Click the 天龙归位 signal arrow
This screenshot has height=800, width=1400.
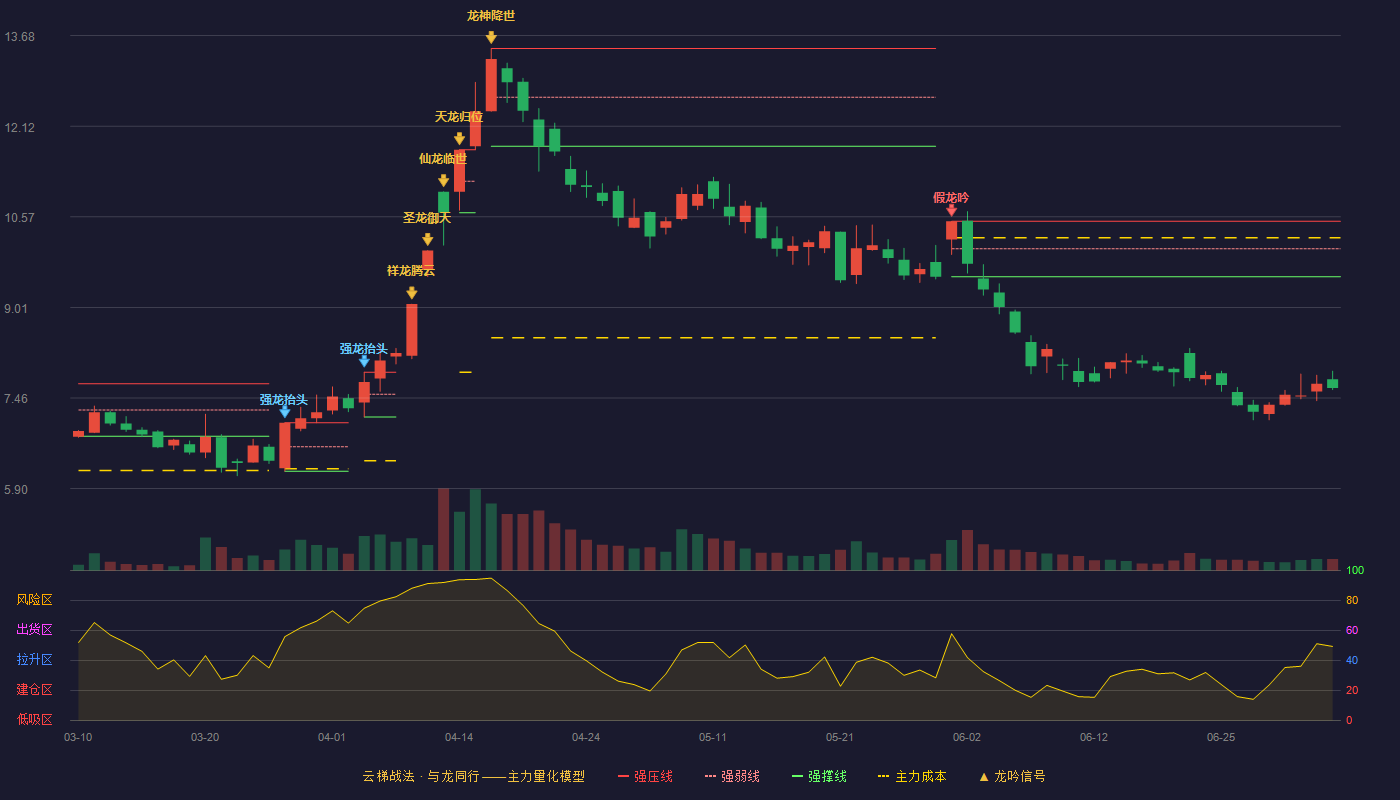(459, 139)
